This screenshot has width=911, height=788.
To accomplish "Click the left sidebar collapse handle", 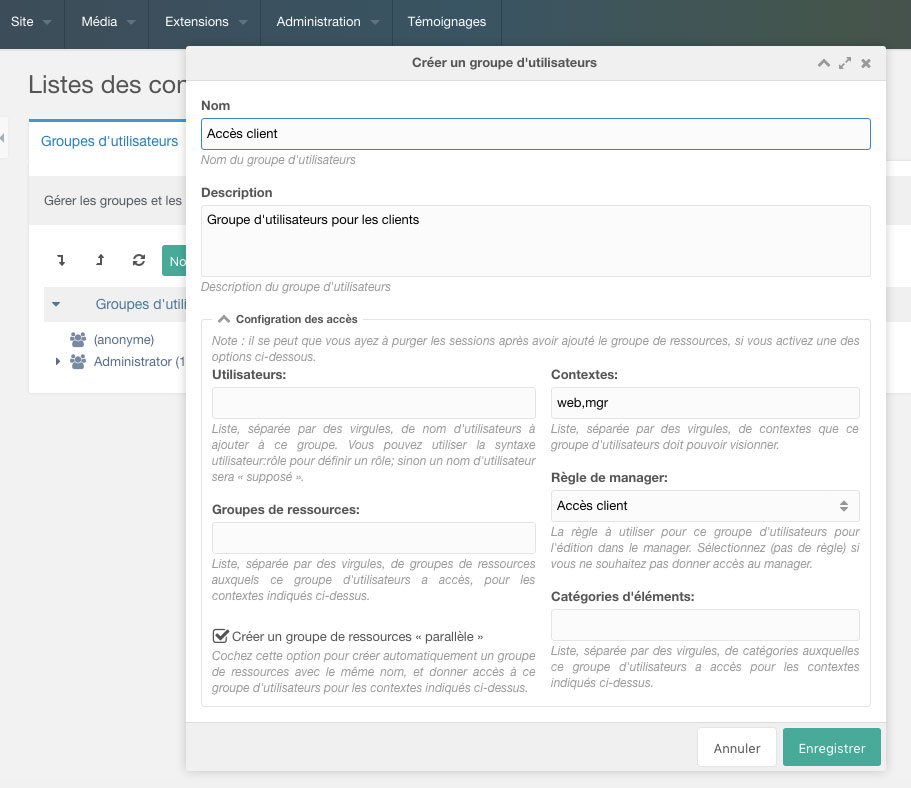I will [x=3, y=138].
